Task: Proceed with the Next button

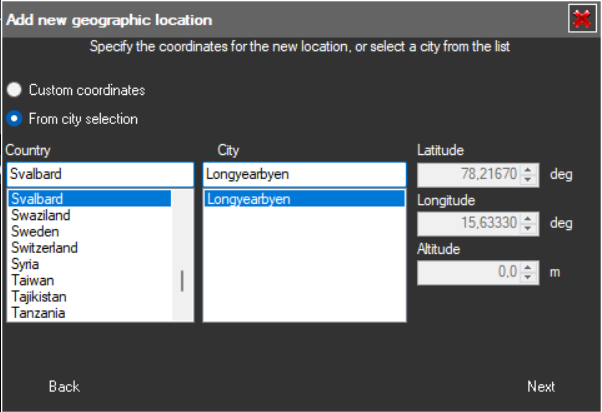Action: coord(541,386)
